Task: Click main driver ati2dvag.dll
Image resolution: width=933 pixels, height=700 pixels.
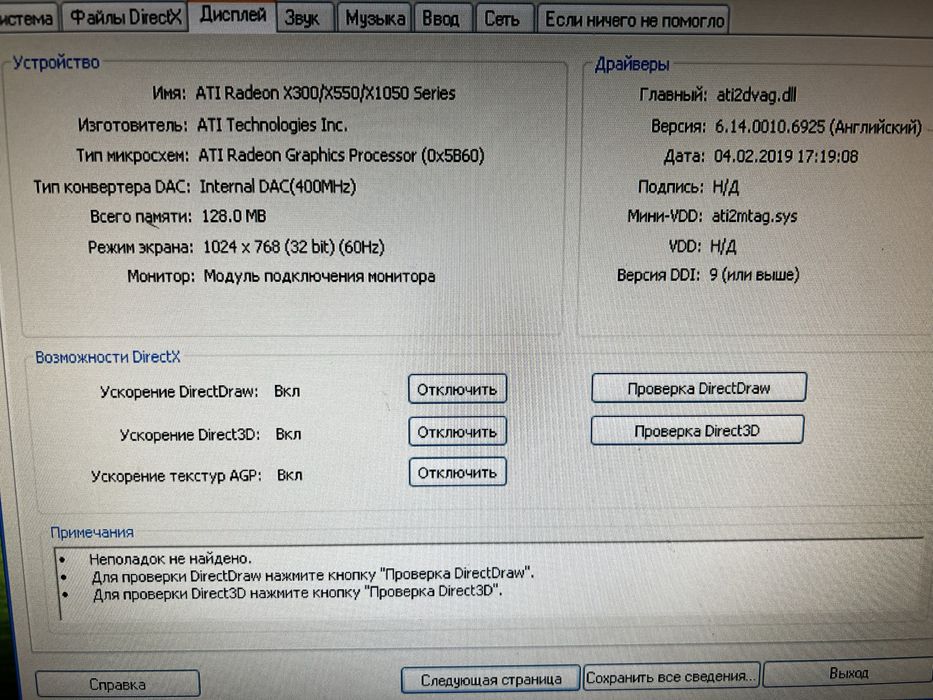Action: (x=756, y=95)
